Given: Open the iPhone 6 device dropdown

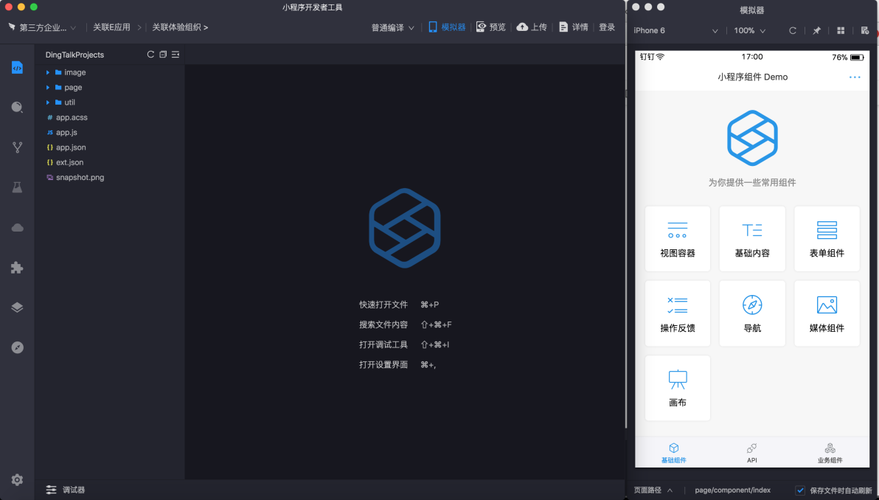Looking at the screenshot, I should click(x=676, y=31).
